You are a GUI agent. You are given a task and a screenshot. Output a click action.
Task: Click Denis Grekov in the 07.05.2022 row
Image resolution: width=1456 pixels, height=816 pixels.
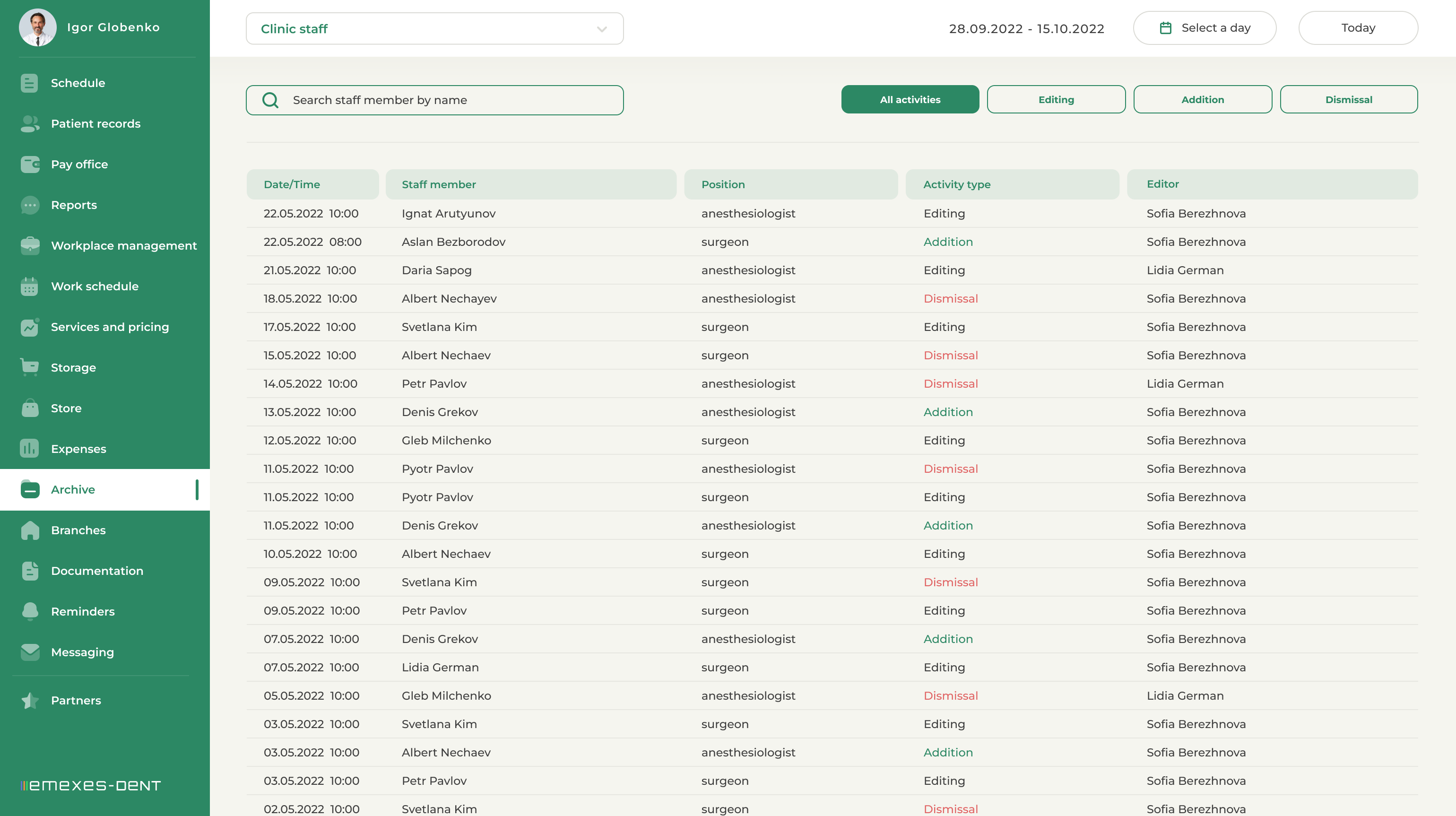[440, 639]
